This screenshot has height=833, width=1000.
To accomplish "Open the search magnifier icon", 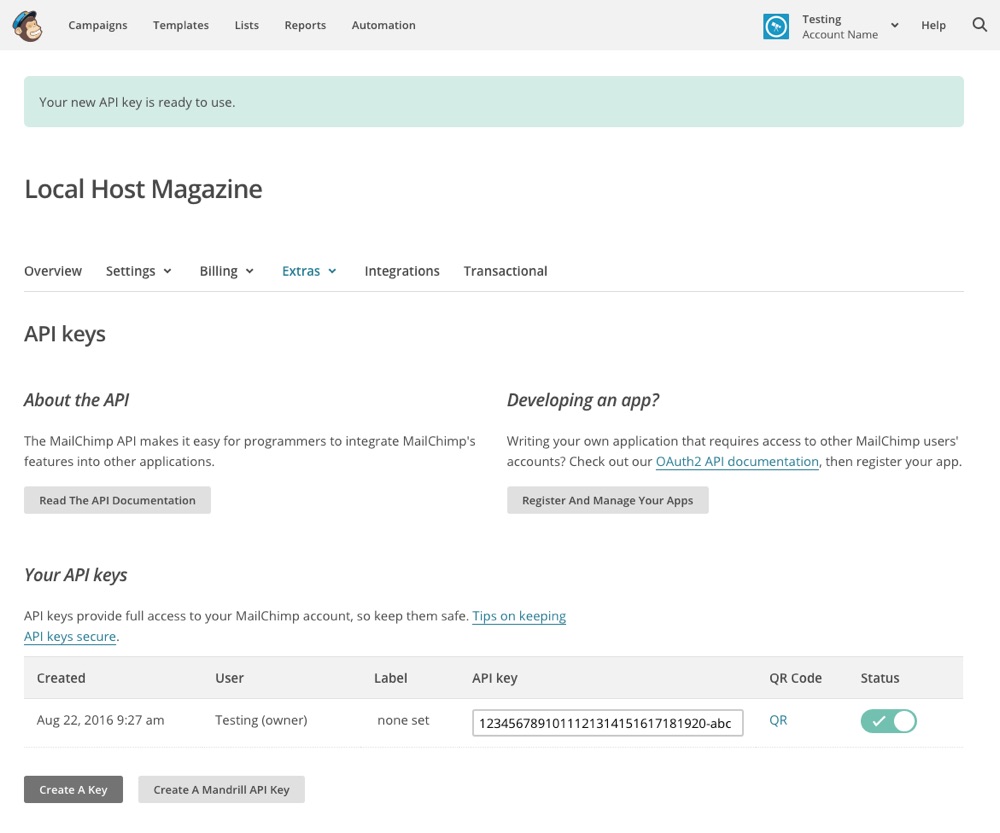I will [x=980, y=25].
